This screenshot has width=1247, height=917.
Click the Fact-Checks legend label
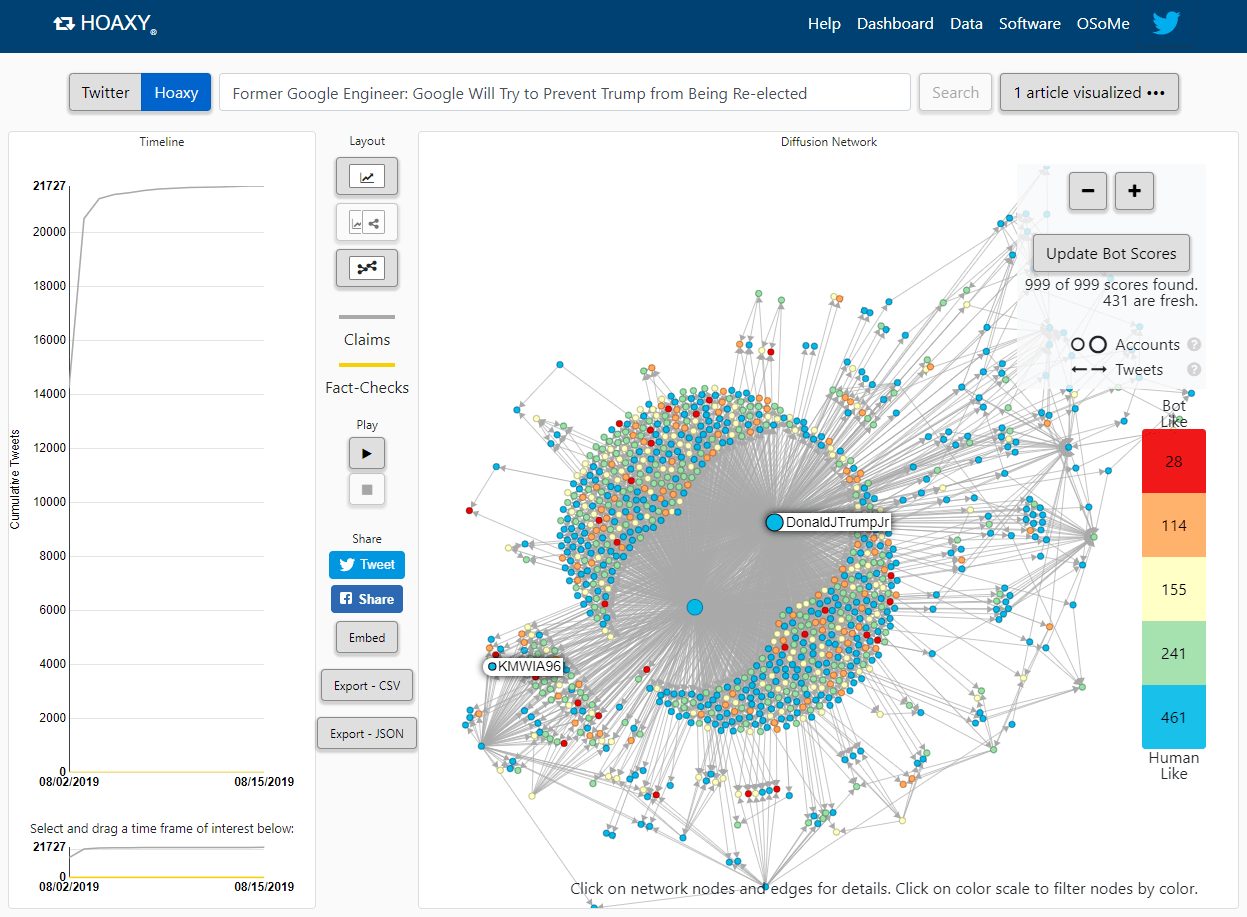click(367, 387)
